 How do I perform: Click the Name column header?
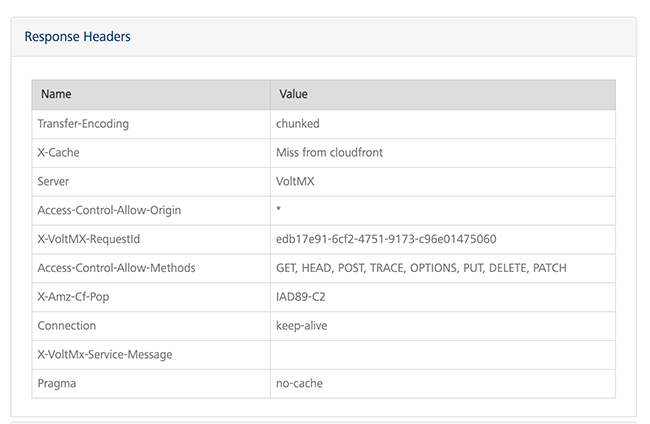coord(56,94)
